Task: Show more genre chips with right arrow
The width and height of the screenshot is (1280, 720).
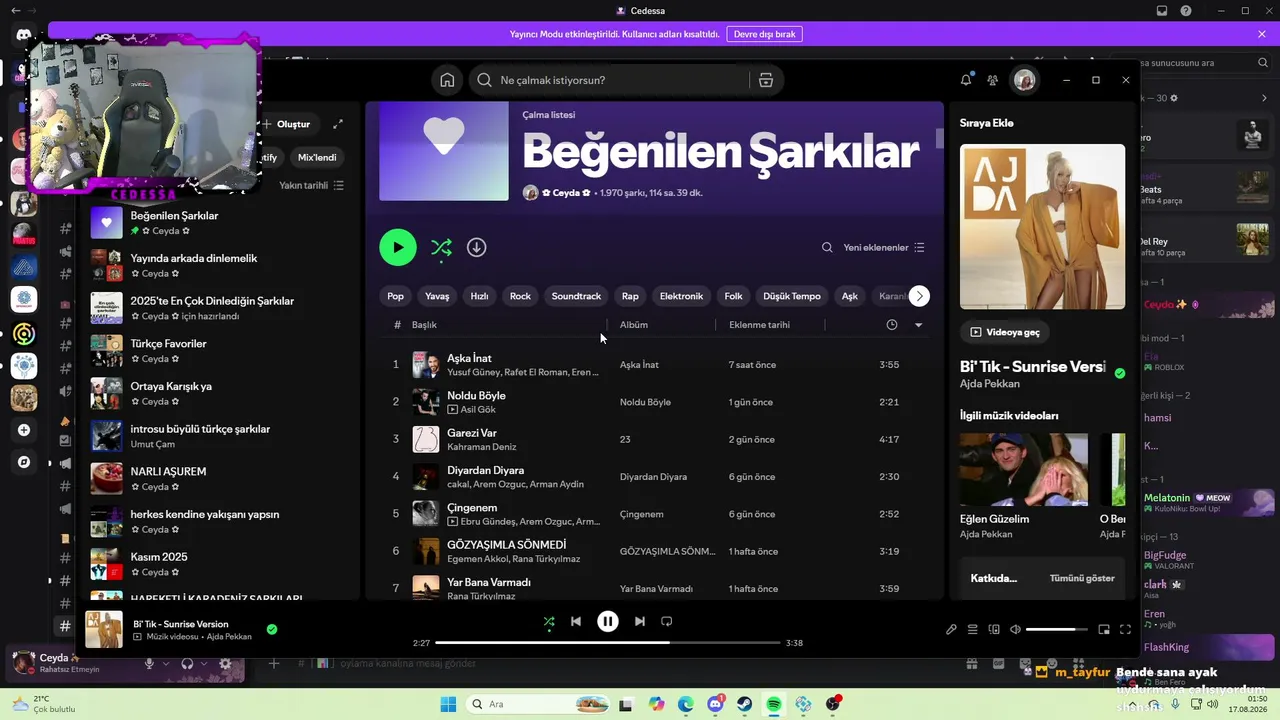Action: (919, 296)
